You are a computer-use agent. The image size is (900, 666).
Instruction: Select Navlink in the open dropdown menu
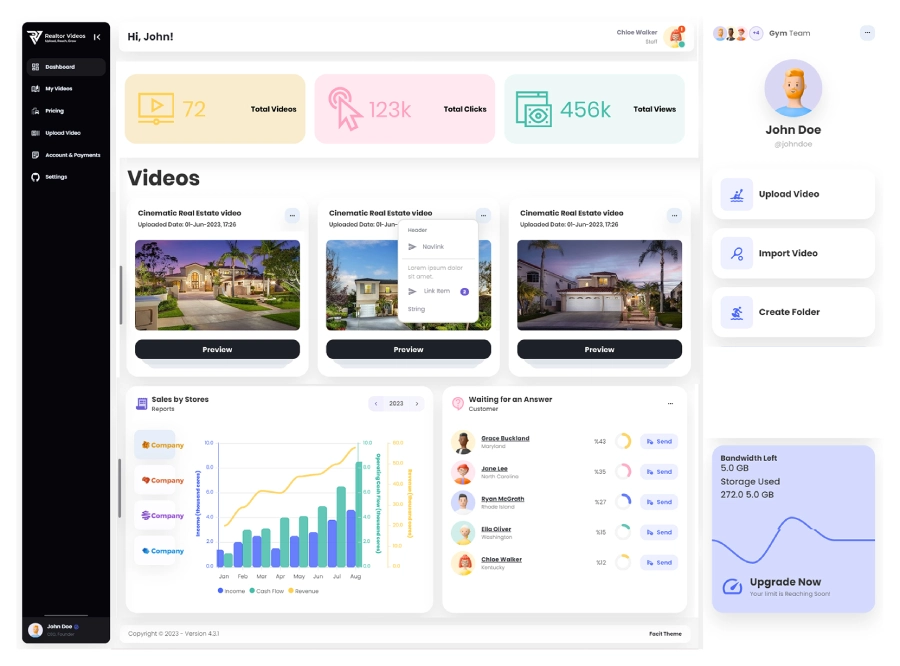pyautogui.click(x=433, y=247)
